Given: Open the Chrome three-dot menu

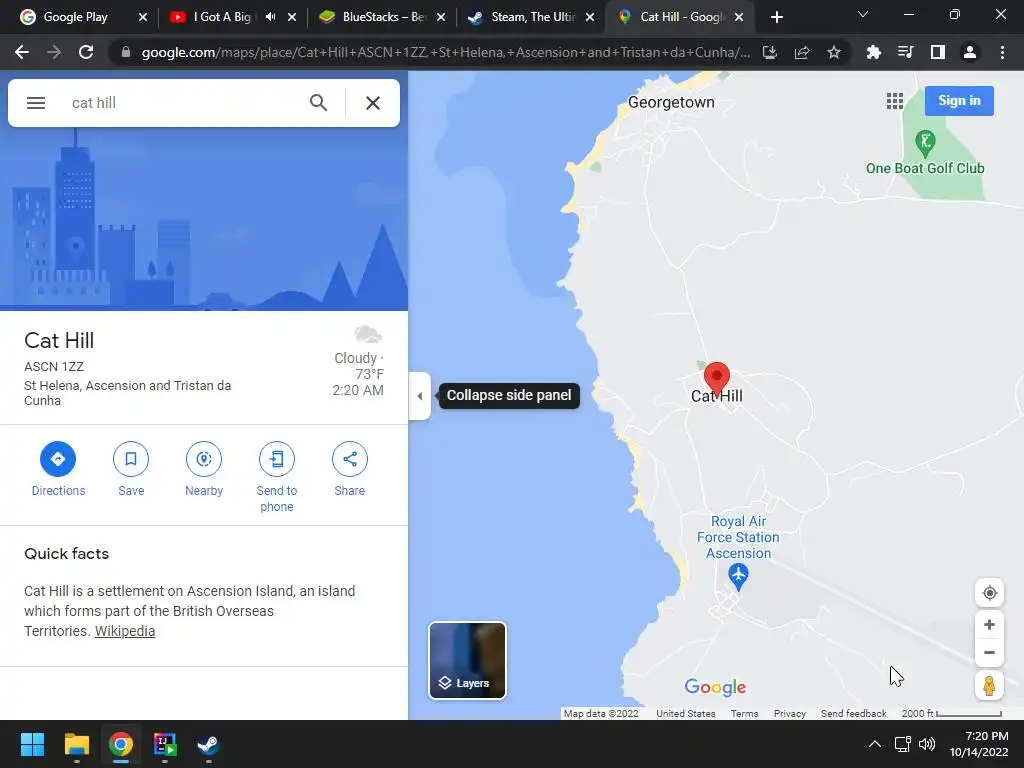Looking at the screenshot, I should pyautogui.click(x=1002, y=52).
